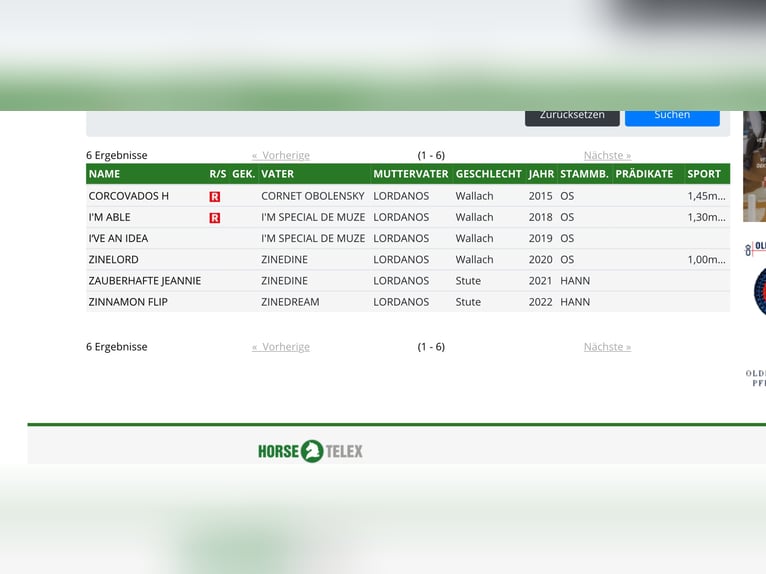Sort table by NAME column header
The width and height of the screenshot is (766, 574).
click(x=105, y=174)
